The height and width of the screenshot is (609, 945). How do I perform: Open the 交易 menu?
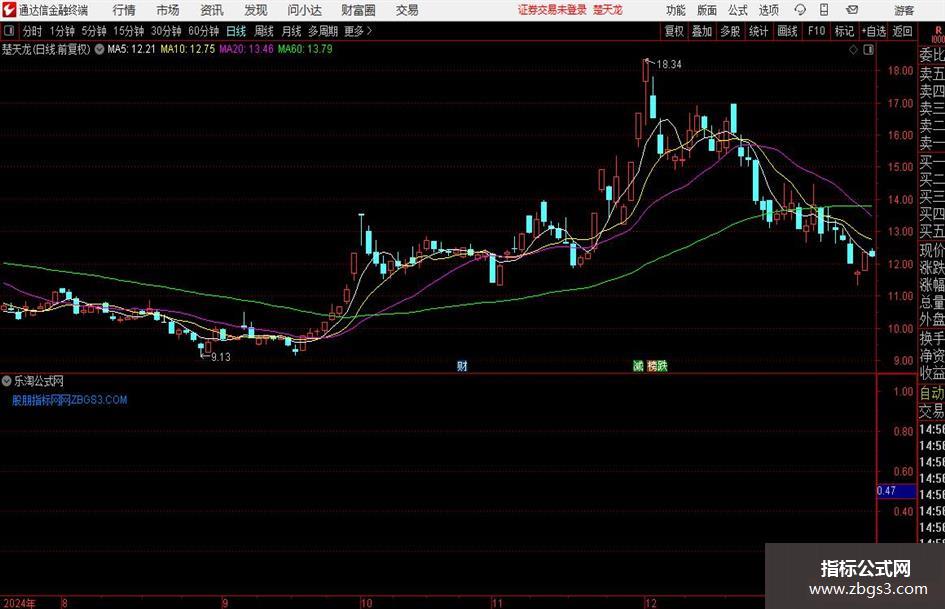click(407, 10)
